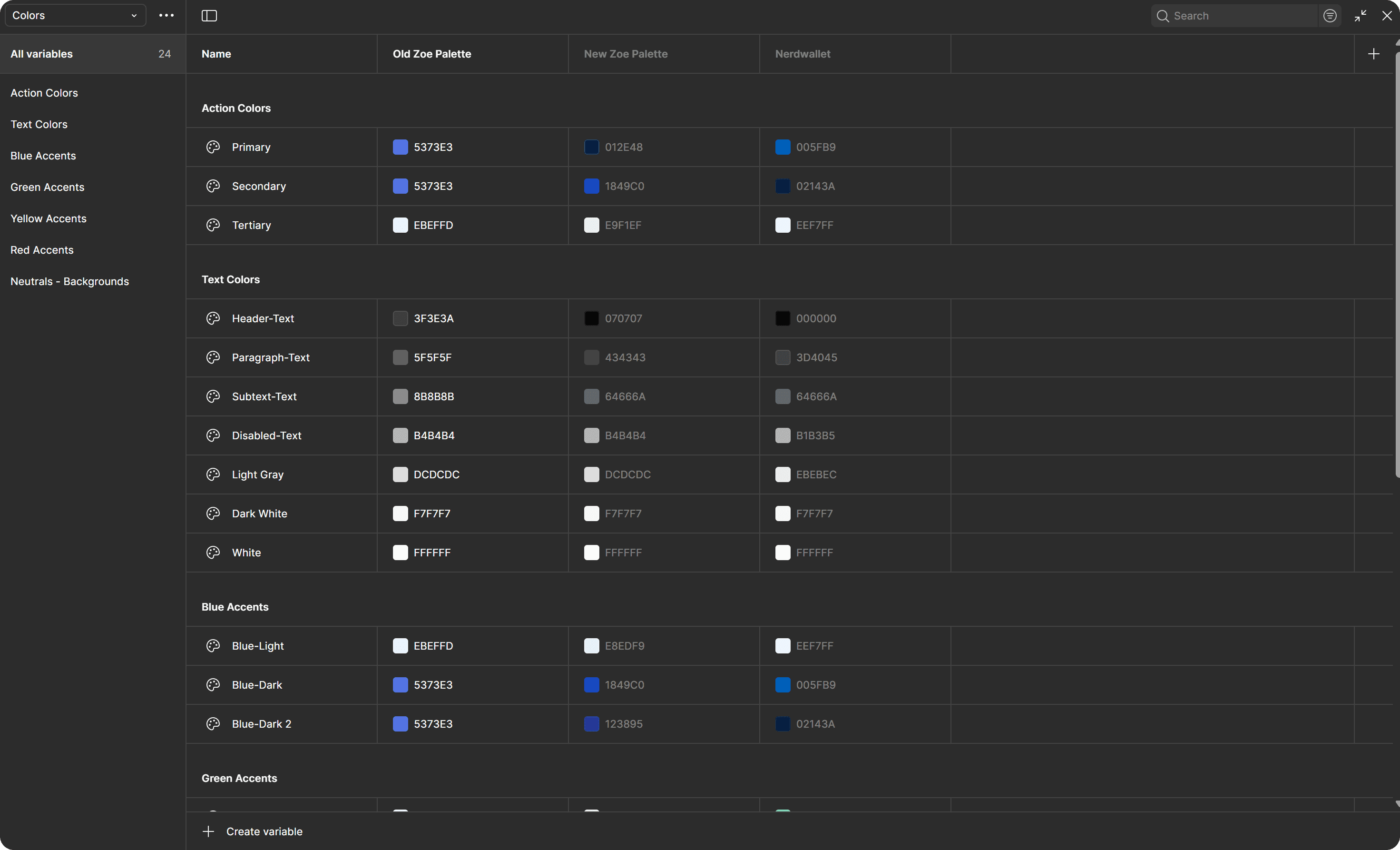This screenshot has height=850, width=1400.
Task: Click the plus icon beside Create variable
Action: click(208, 831)
